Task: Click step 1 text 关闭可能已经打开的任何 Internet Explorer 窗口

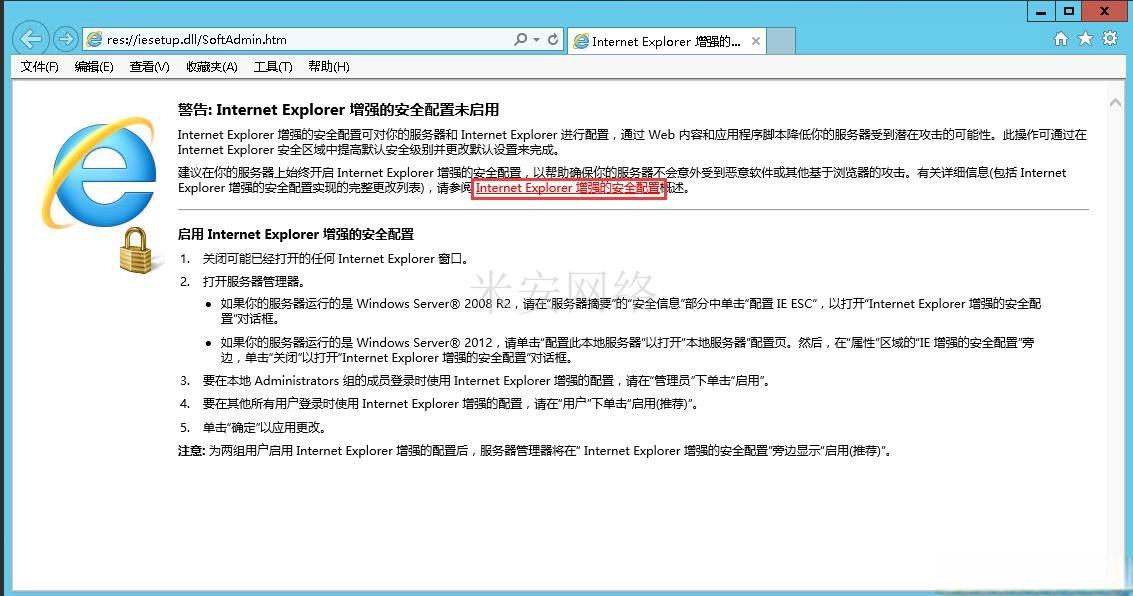Action: (x=337, y=259)
